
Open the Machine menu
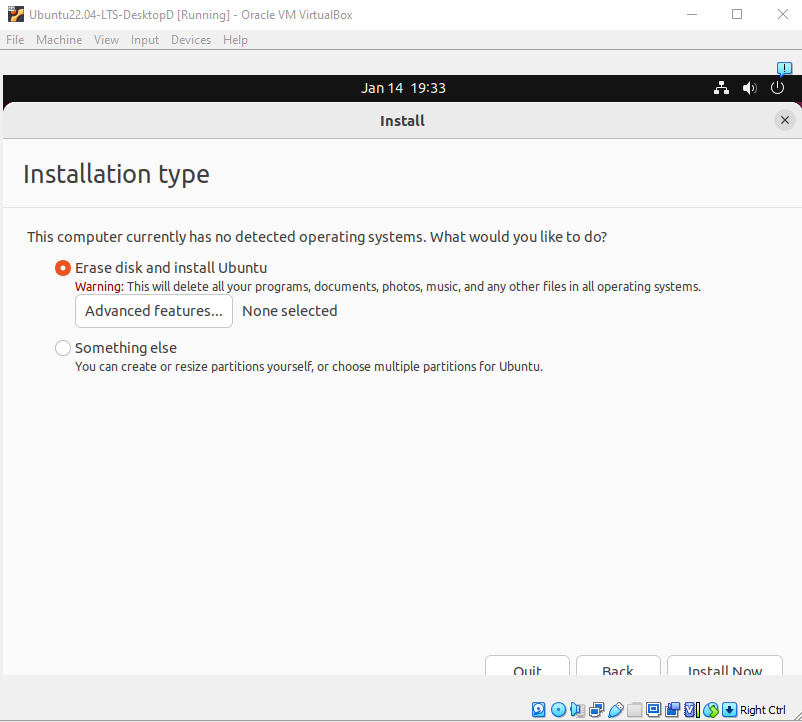(x=59, y=39)
